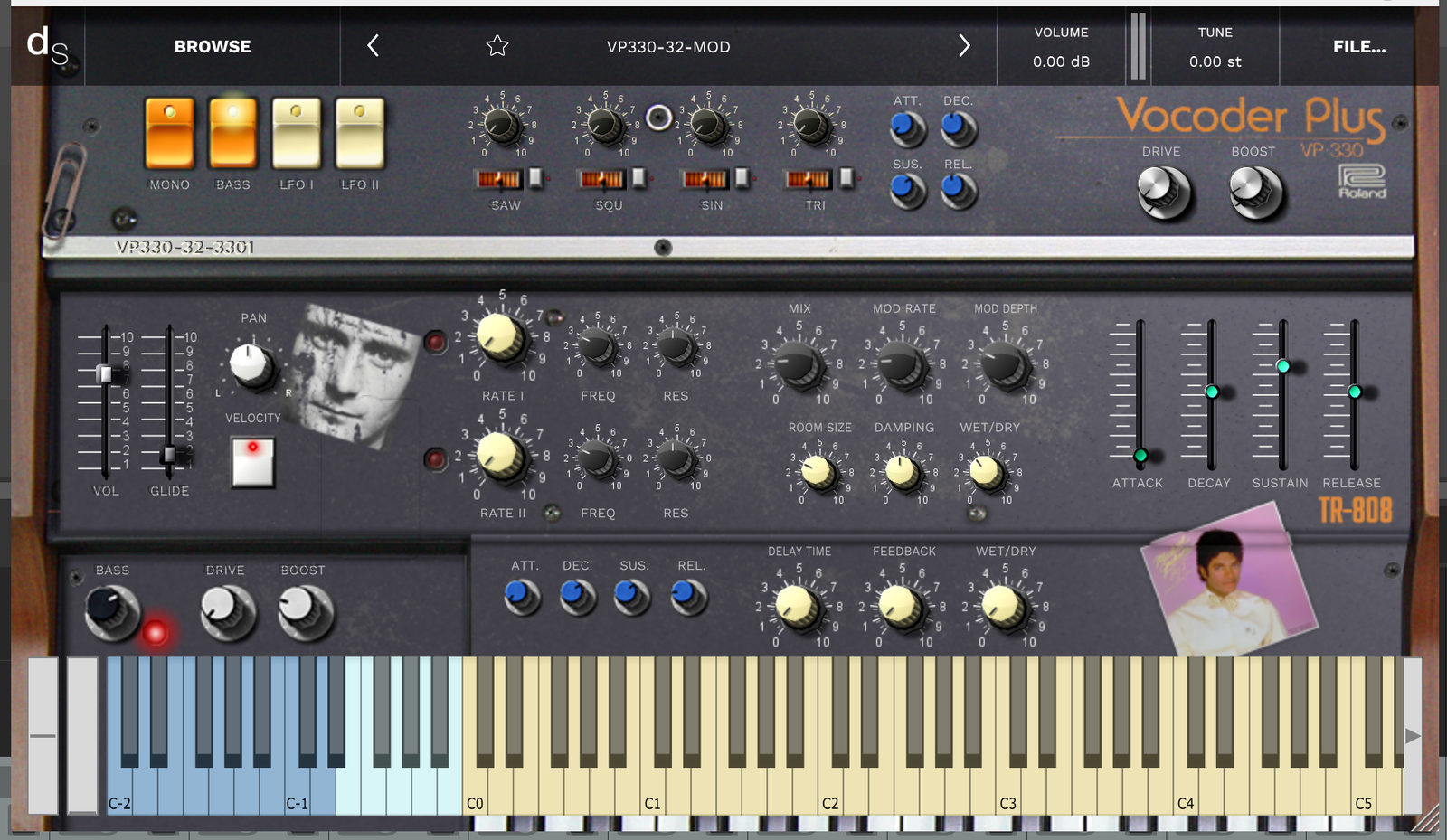The width and height of the screenshot is (1447, 840).
Task: Click the ROOM SIZE reverb knob
Action: click(x=818, y=472)
